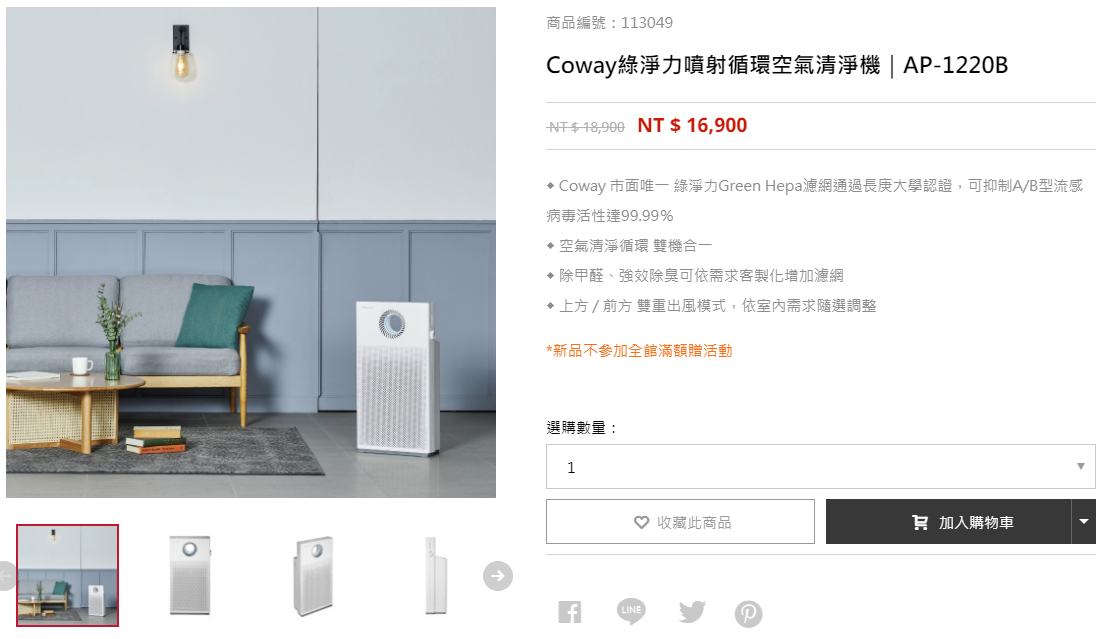Click heart icon in 收藏此商品 button
The height and width of the screenshot is (639, 1112).
point(641,523)
